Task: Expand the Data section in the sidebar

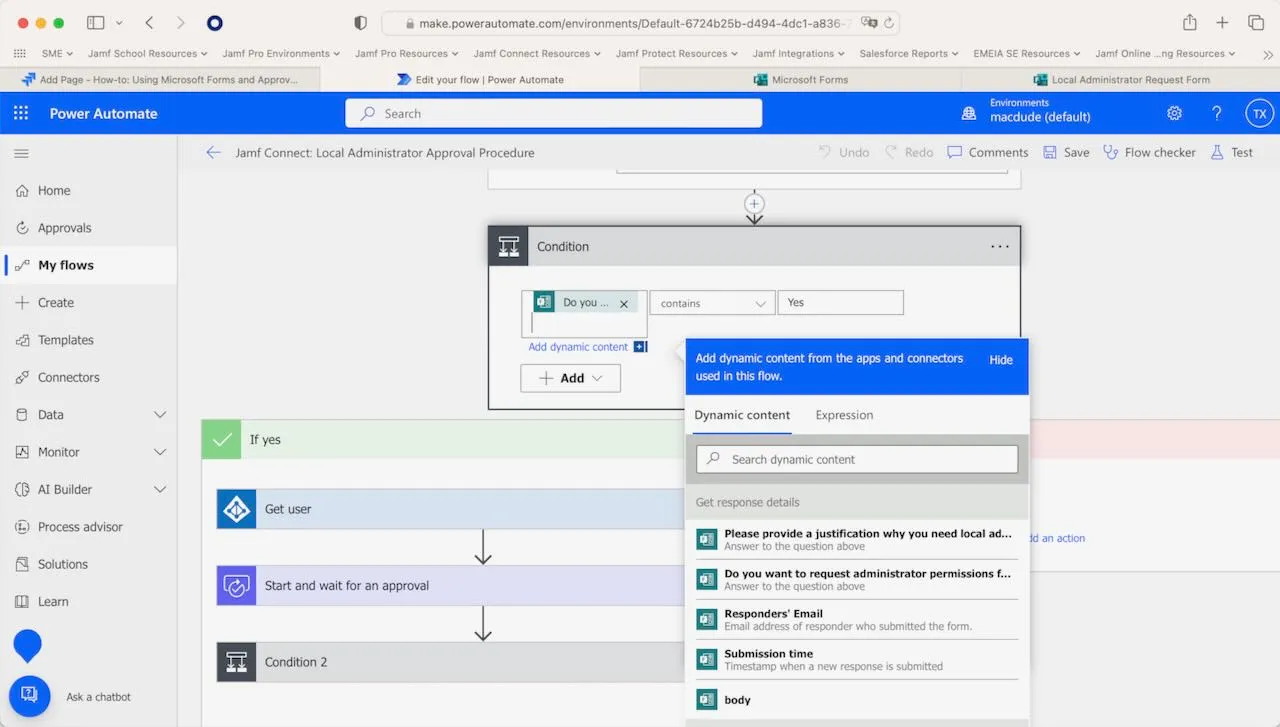Action: coord(50,414)
